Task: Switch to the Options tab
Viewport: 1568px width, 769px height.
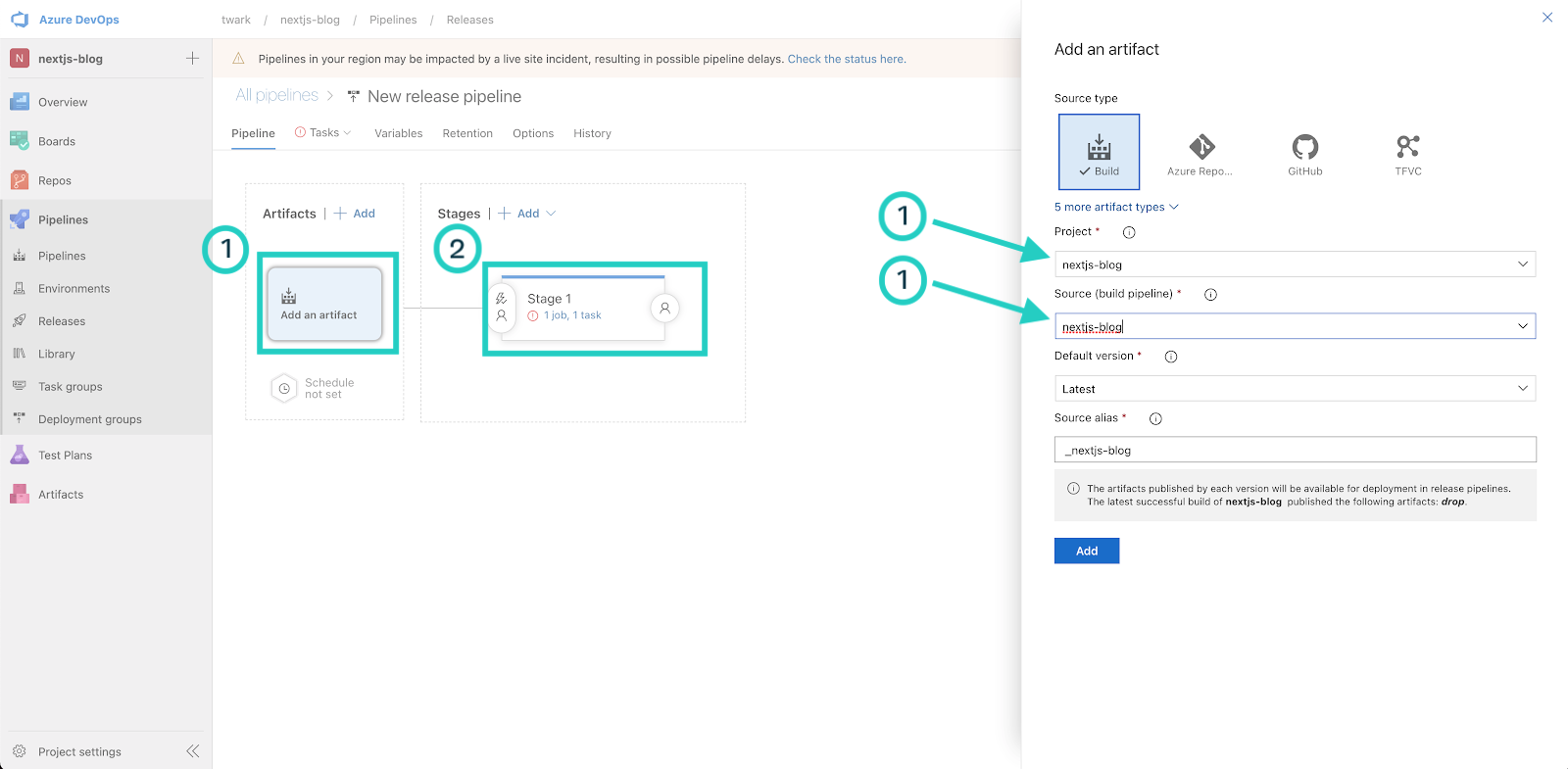Action: (x=533, y=133)
